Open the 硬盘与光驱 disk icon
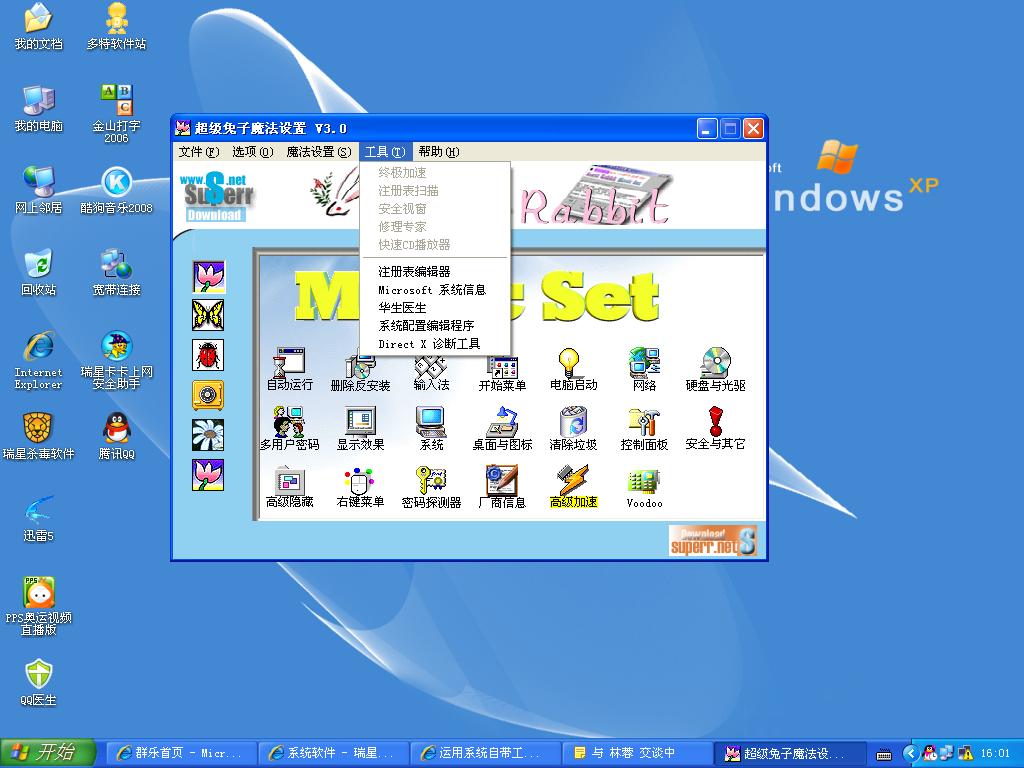 [x=715, y=369]
